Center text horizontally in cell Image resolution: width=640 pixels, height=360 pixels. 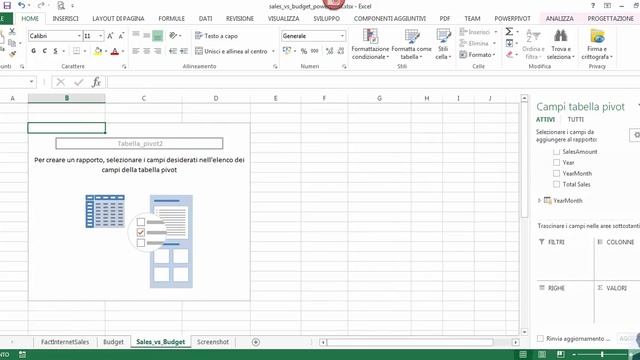(x=147, y=51)
